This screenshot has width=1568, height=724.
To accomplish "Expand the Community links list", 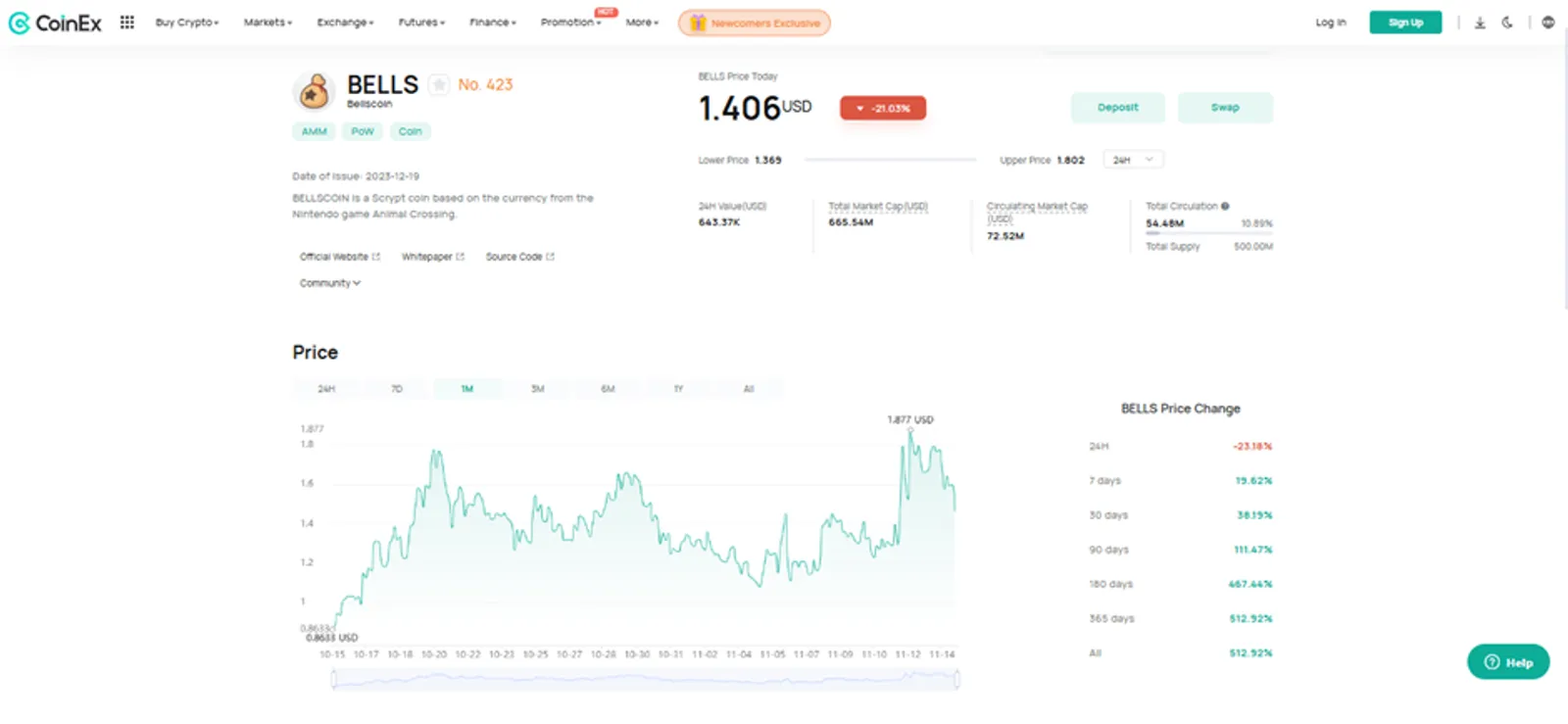I will 330,283.
